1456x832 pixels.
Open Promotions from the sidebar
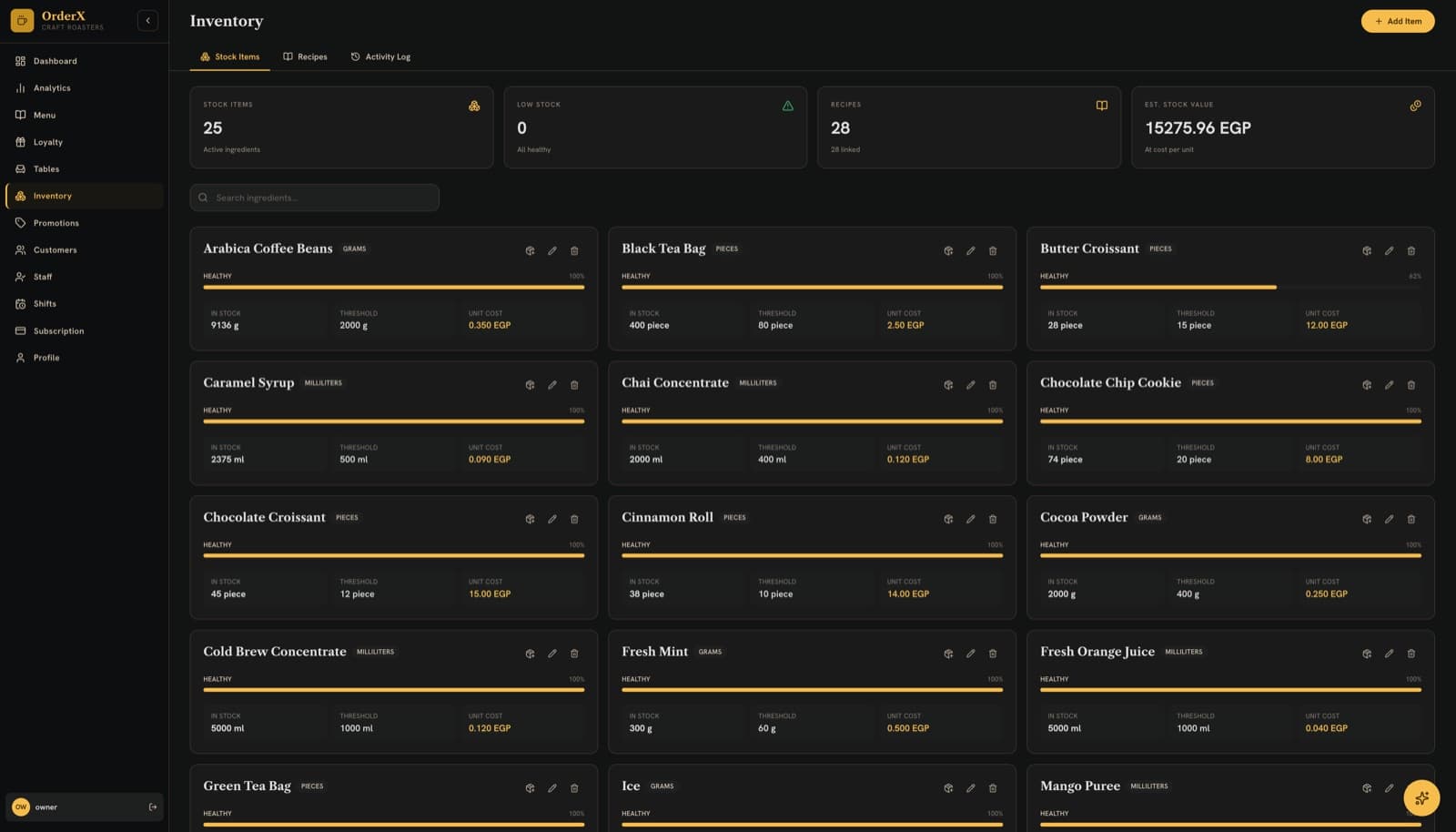[x=84, y=223]
